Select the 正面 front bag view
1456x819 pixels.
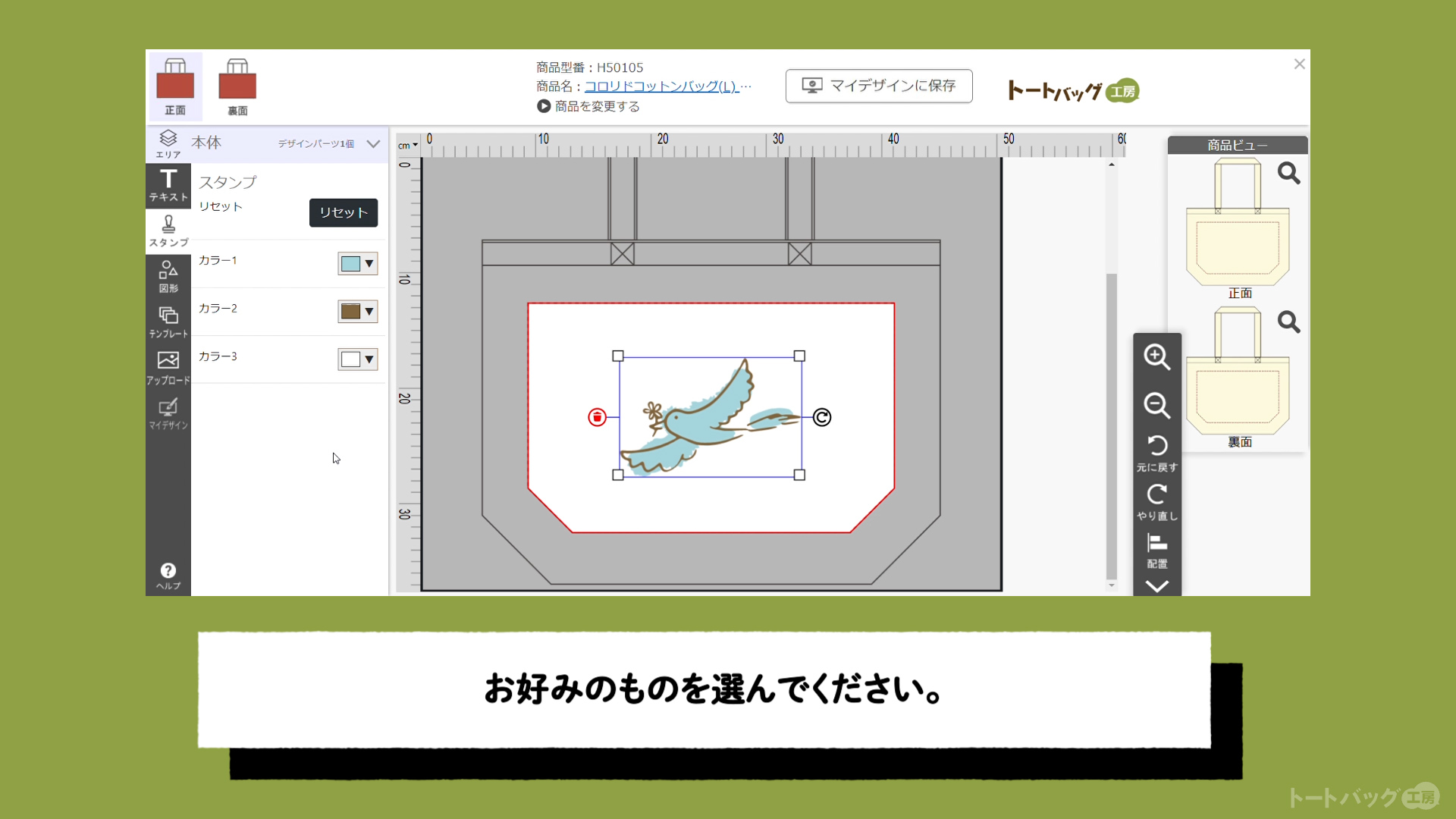tap(175, 86)
